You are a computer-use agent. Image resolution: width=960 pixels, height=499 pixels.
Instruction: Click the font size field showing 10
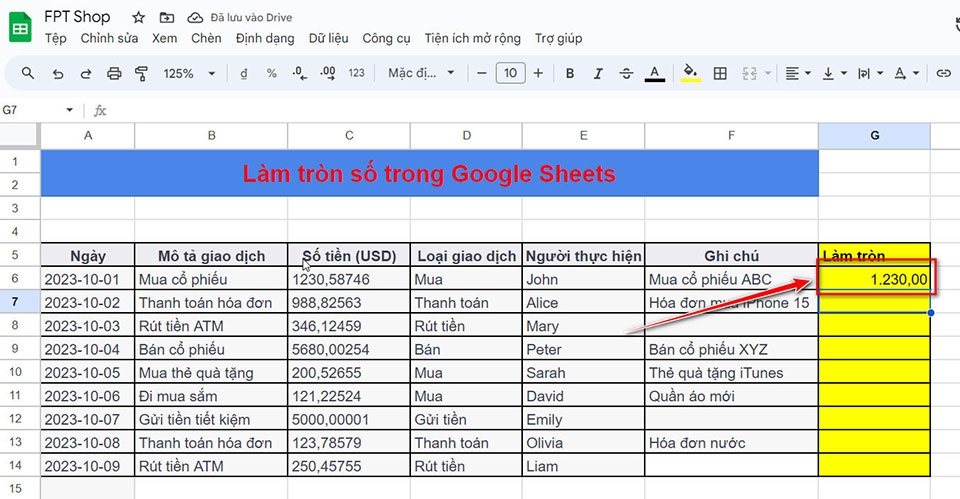(510, 73)
